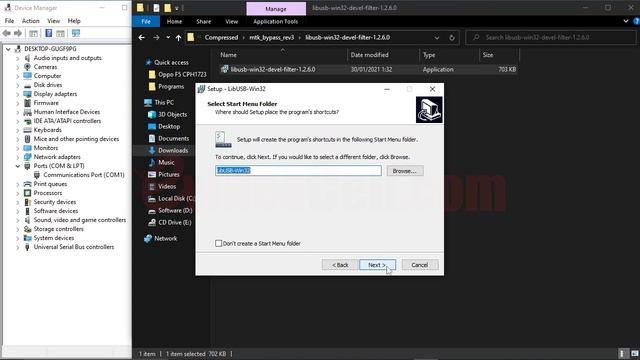The width and height of the screenshot is (640, 360).
Task: Open Application Tools tab
Action: [x=276, y=22]
